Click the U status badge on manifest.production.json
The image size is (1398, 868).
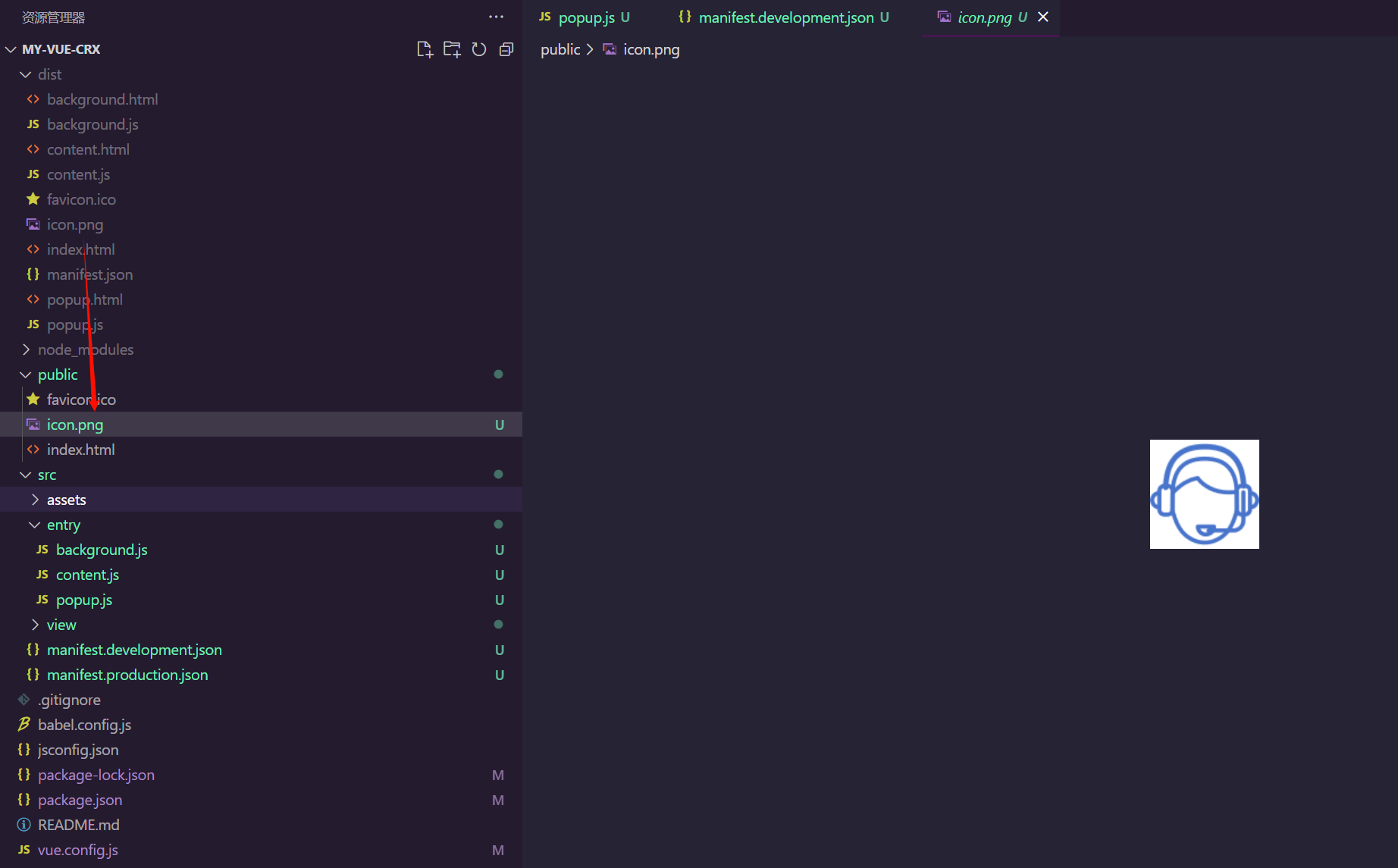pos(500,675)
